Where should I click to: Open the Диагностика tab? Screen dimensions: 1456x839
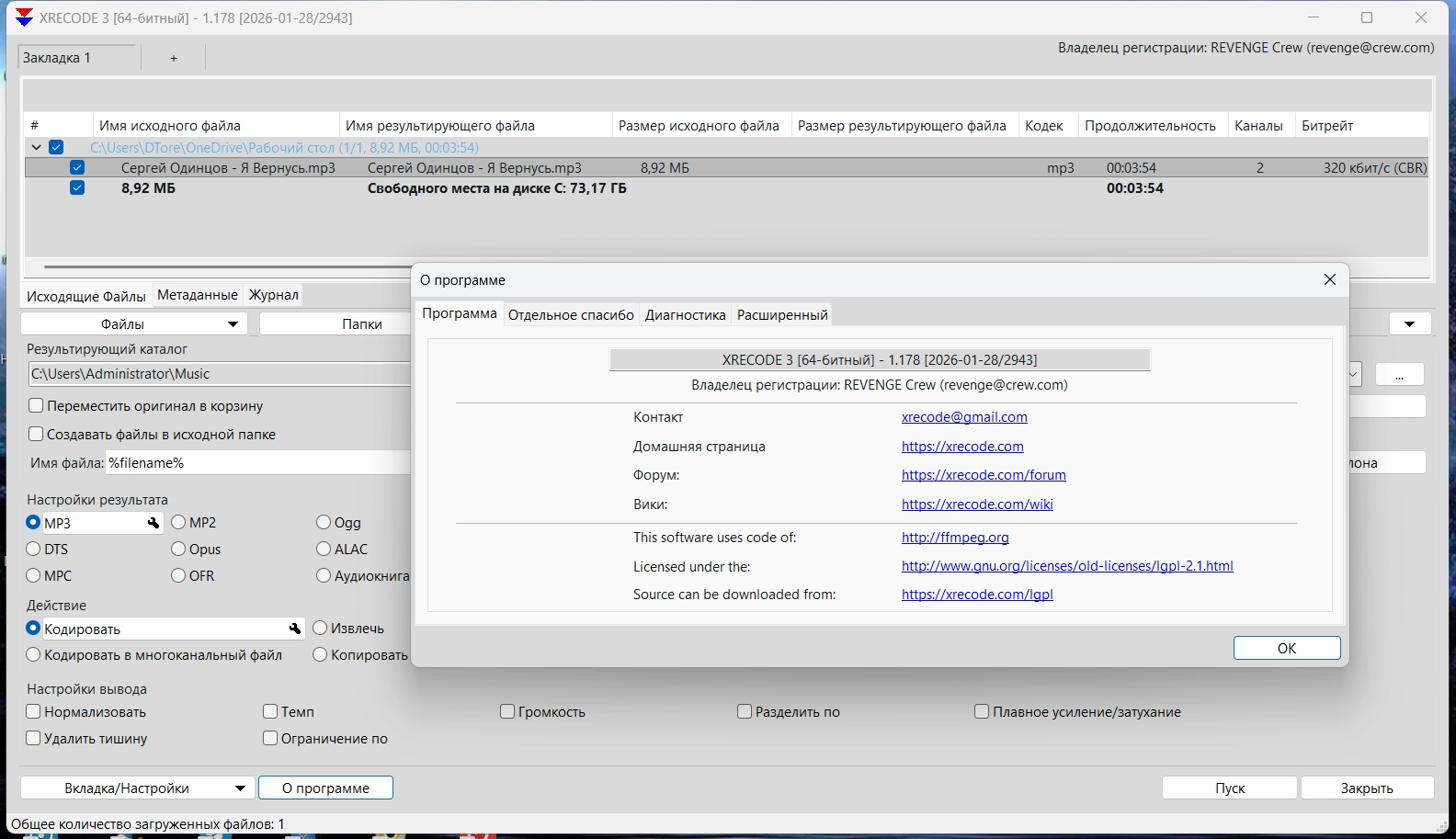[x=686, y=315]
